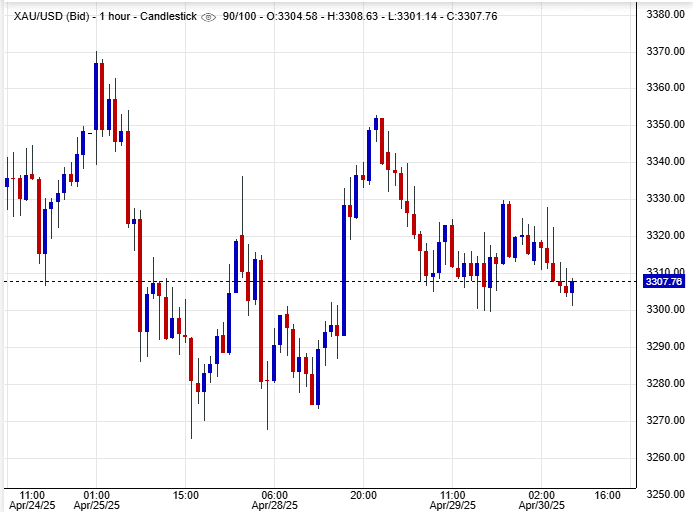
Task: Toggle the eye visibility icon in chart header
Action: (208, 17)
